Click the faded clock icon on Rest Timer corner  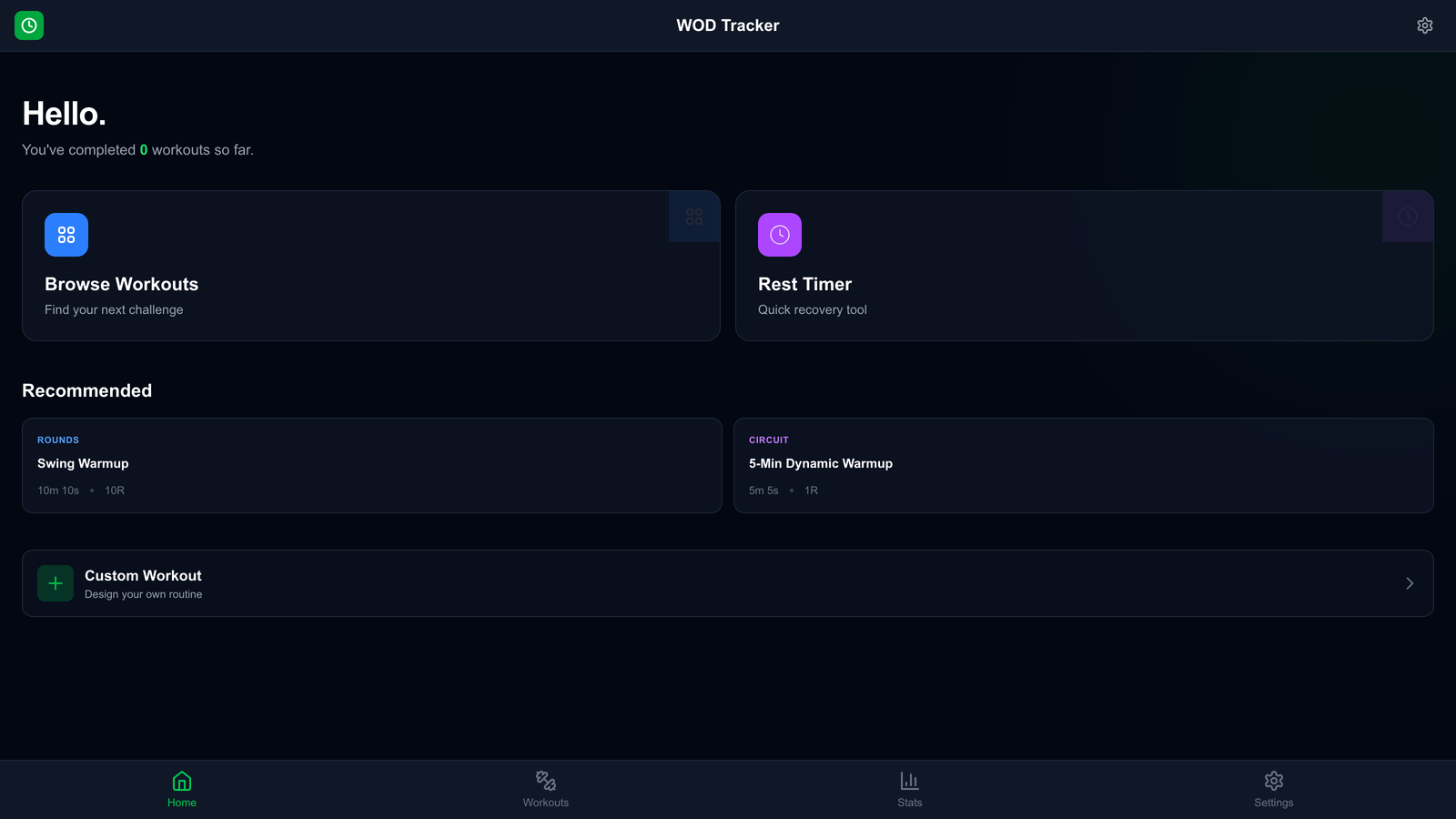coord(1408,217)
